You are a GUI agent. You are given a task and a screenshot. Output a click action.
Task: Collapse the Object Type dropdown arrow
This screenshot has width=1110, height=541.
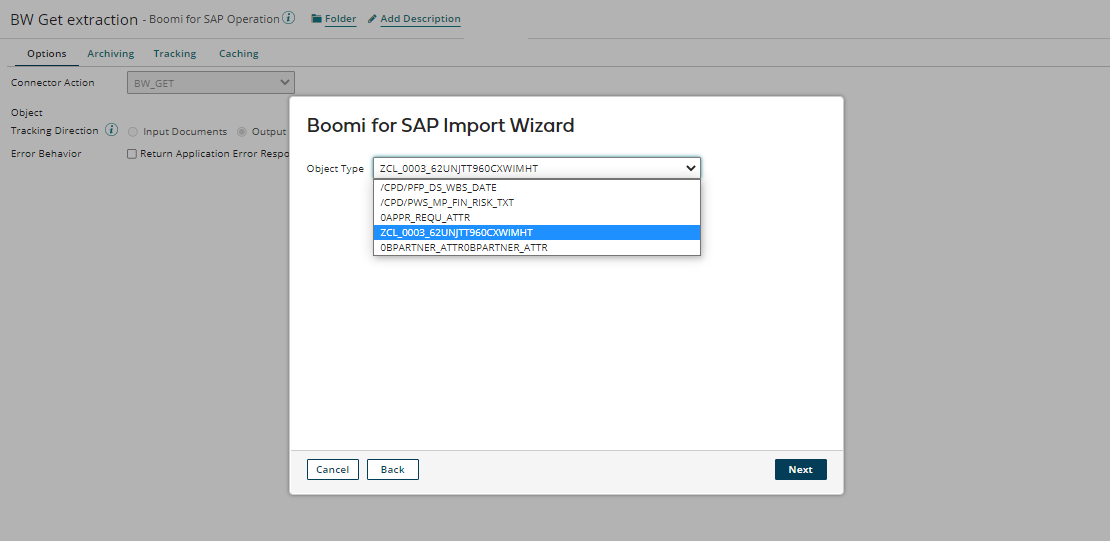pyautogui.click(x=690, y=169)
